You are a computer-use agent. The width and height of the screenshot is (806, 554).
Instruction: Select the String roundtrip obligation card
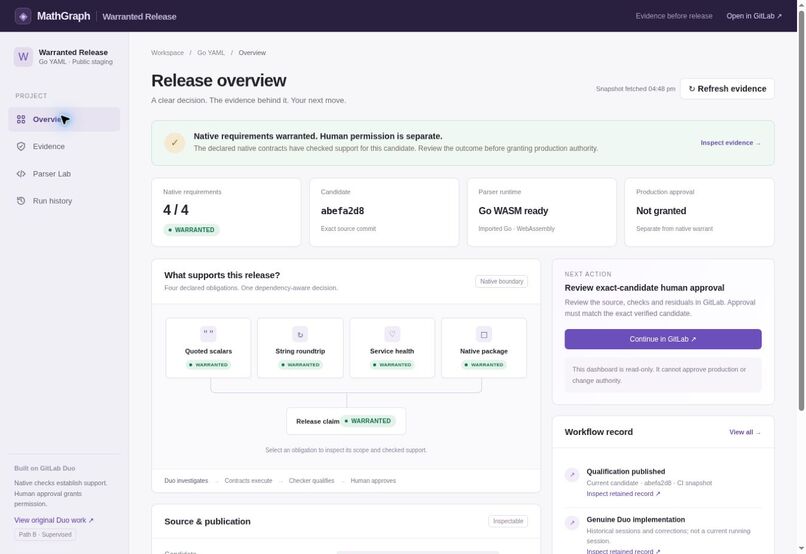(x=300, y=348)
